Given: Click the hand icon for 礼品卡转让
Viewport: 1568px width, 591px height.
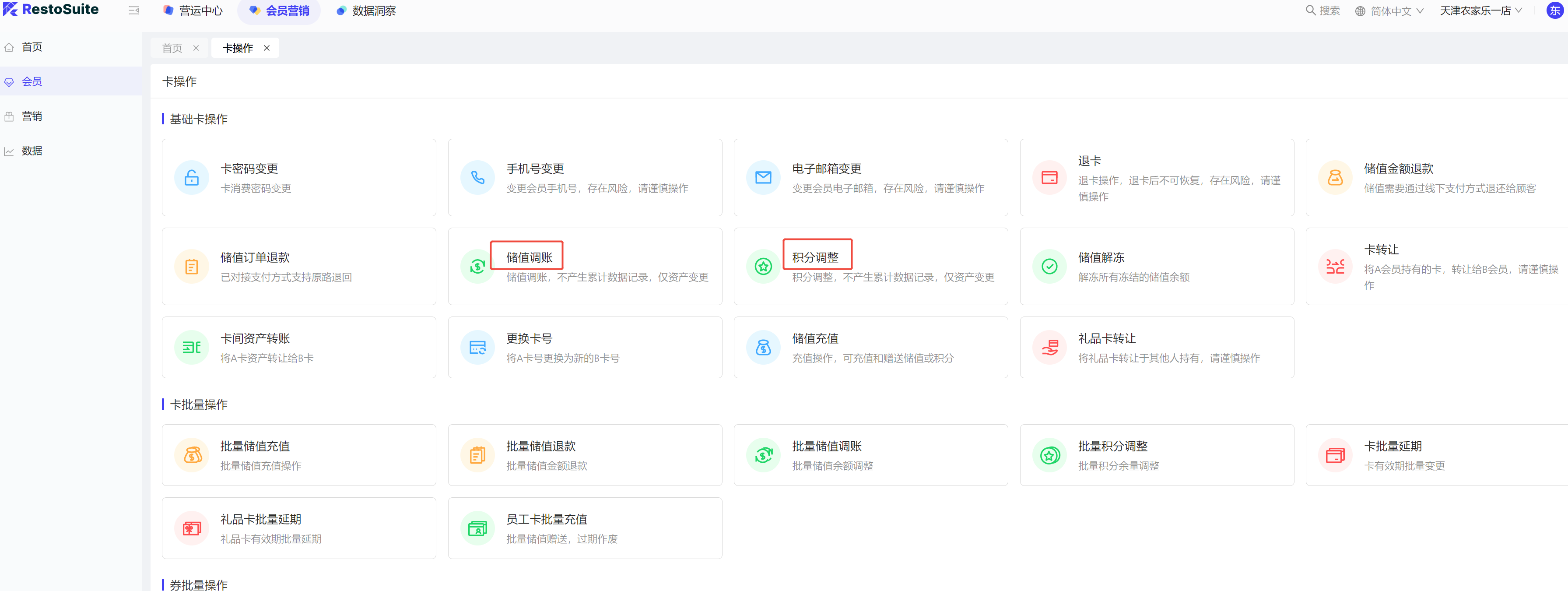Looking at the screenshot, I should (1049, 348).
